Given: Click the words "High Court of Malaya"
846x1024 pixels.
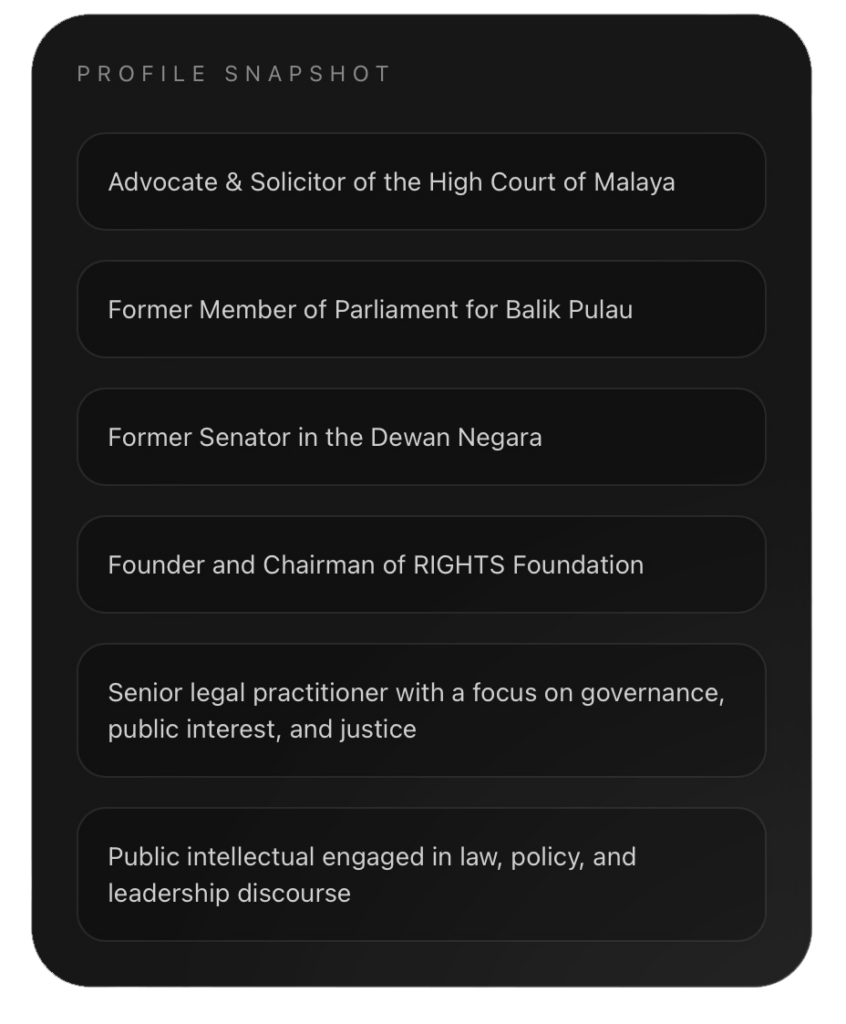Looking at the screenshot, I should click(552, 182).
